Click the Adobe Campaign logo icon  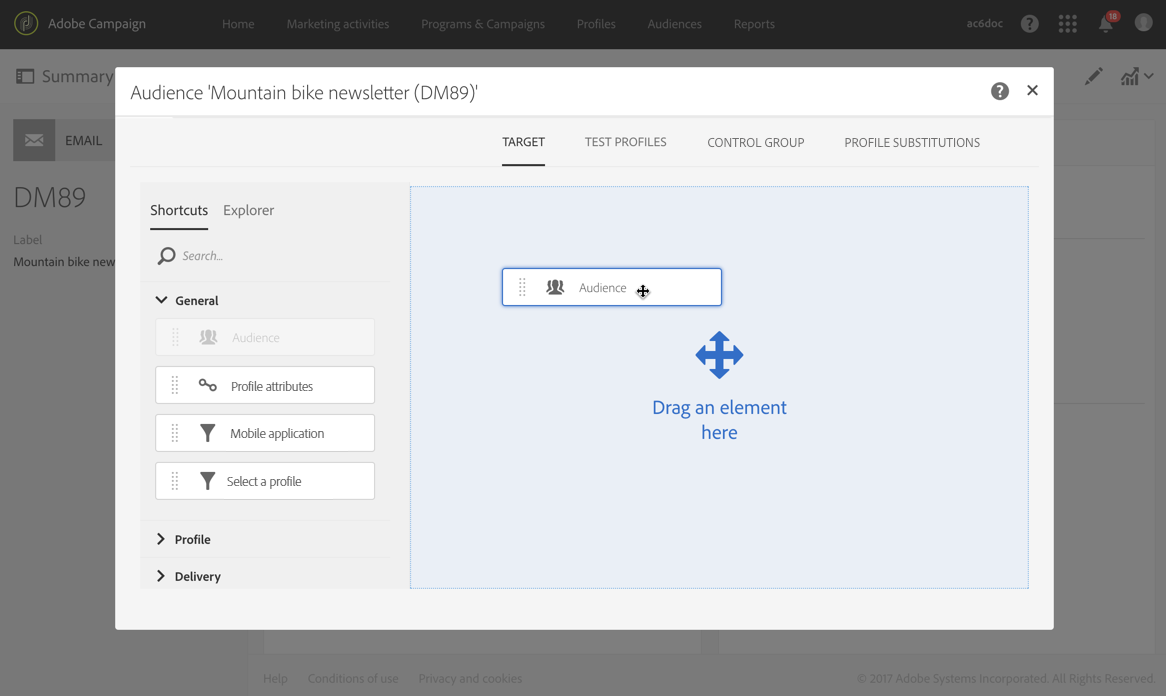[x=26, y=24]
